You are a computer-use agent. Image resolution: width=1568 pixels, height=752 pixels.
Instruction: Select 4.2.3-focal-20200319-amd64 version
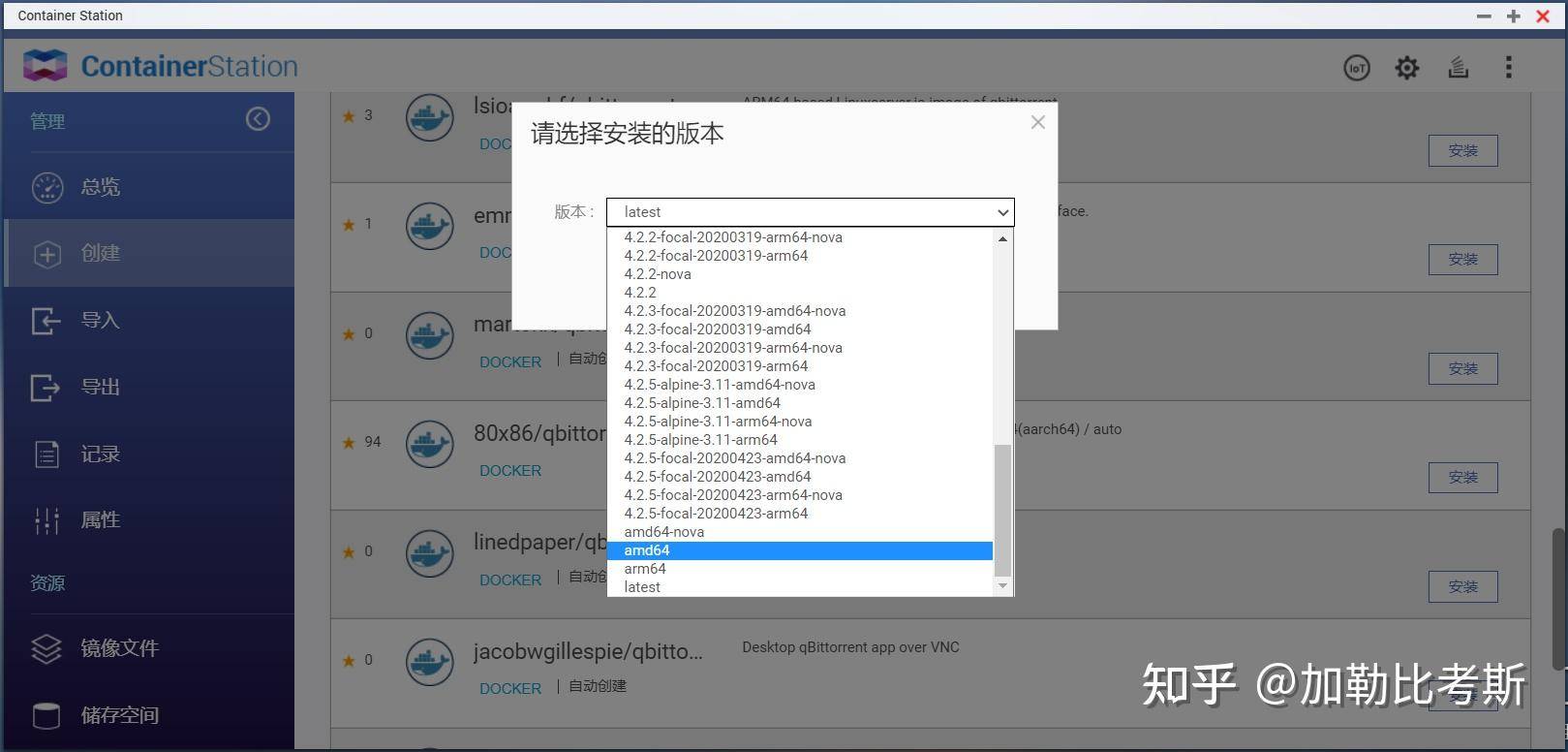pyautogui.click(x=800, y=329)
